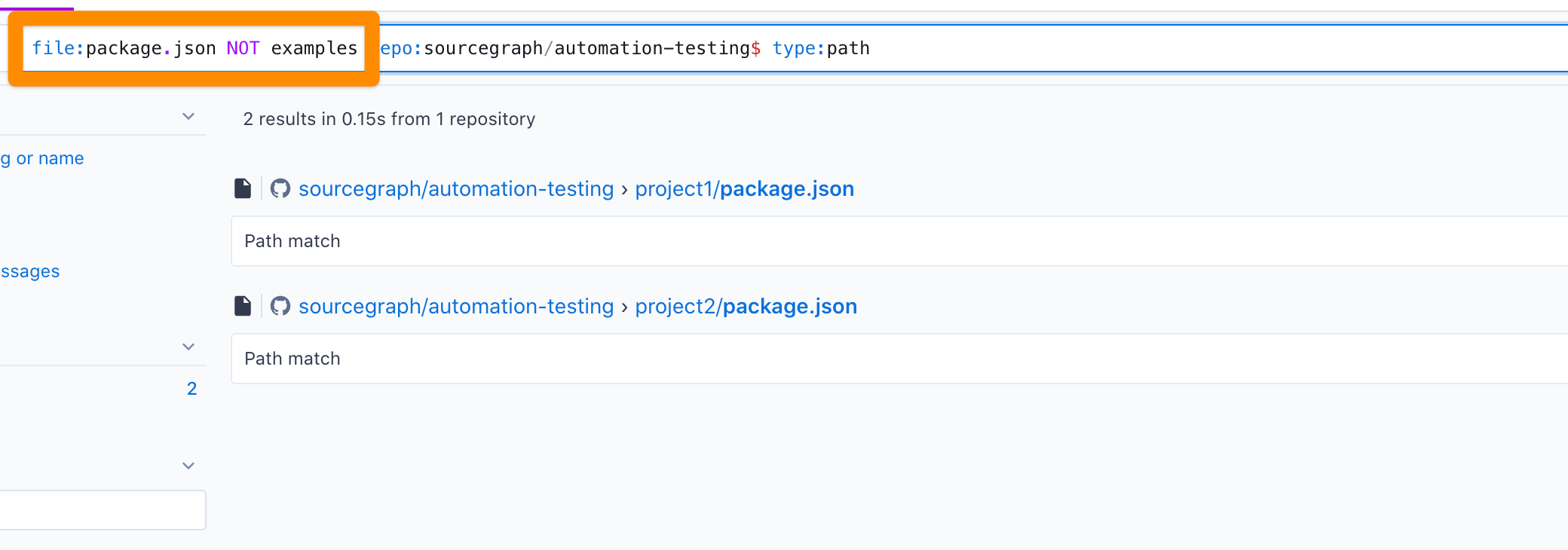The image size is (1568, 550).
Task: Open the project1/package.json file link
Action: (x=744, y=188)
